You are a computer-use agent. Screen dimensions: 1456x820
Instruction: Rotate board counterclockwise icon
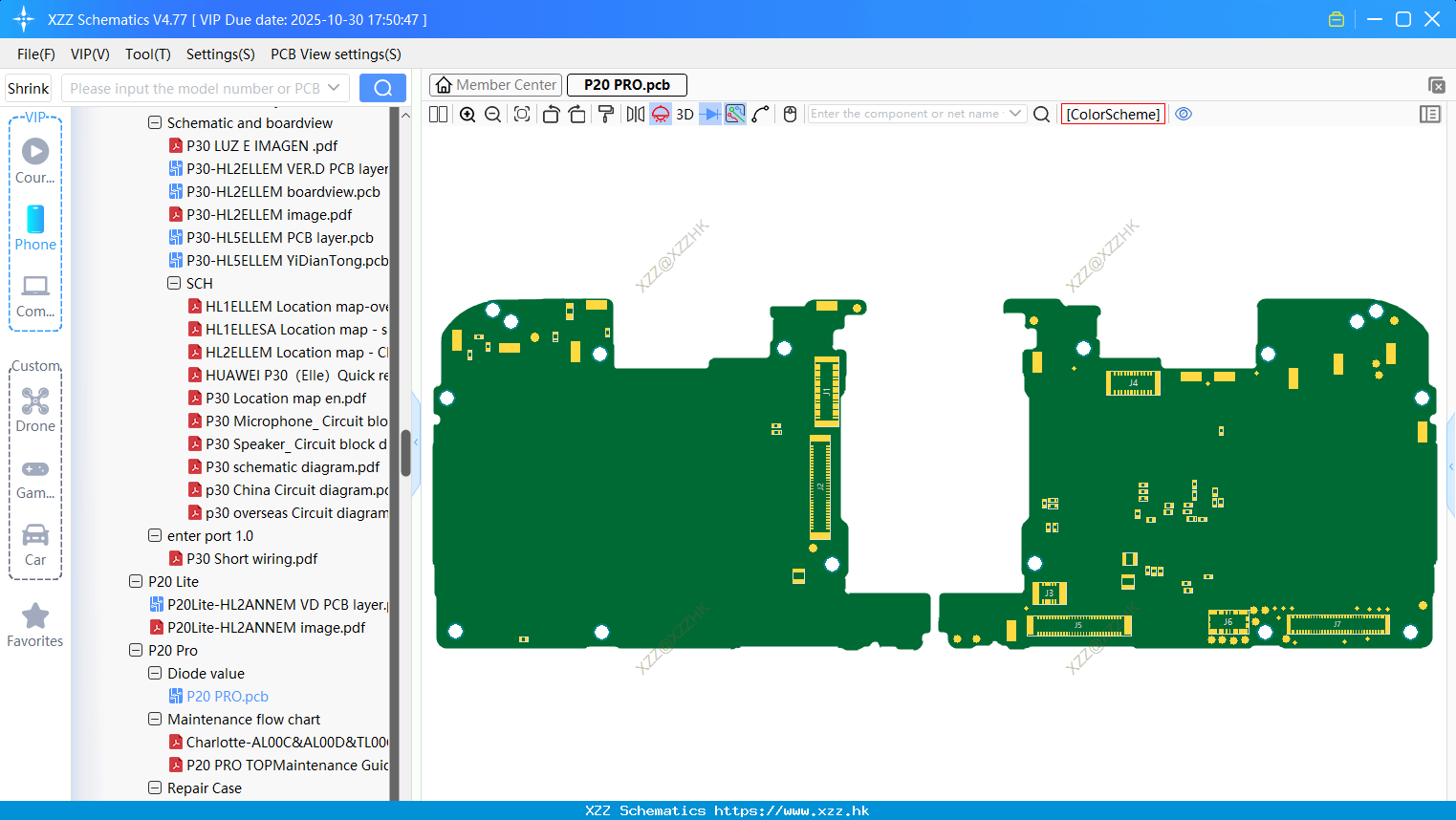click(551, 114)
